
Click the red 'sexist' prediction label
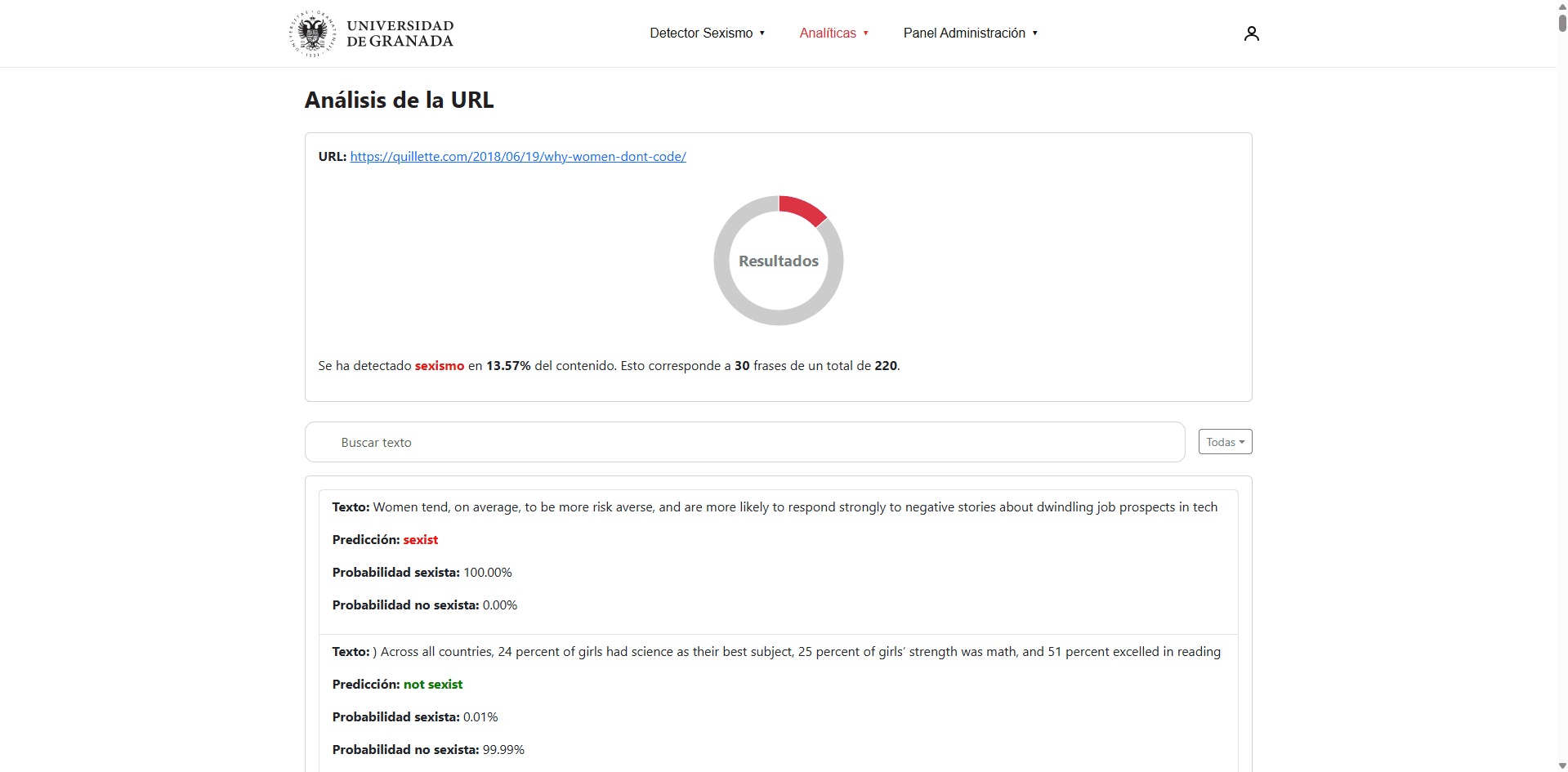421,539
